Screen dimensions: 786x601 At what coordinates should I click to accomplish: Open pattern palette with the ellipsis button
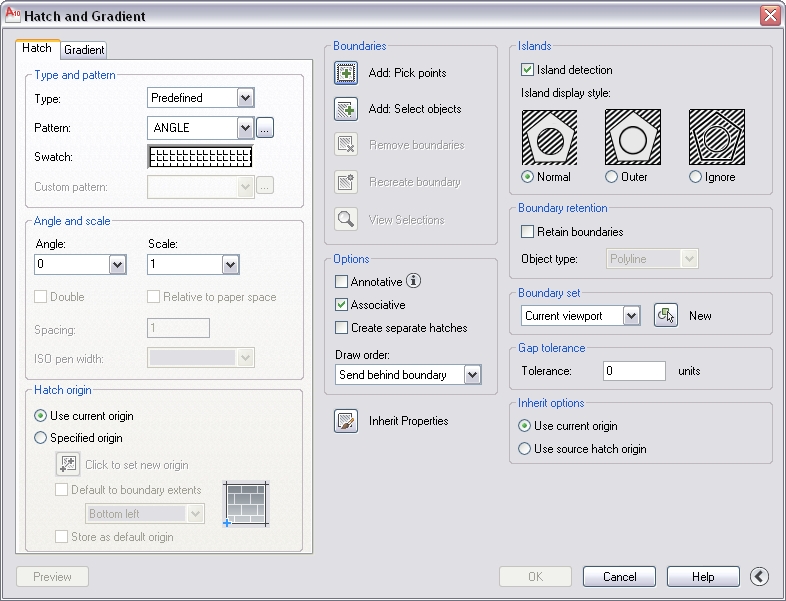tap(265, 128)
